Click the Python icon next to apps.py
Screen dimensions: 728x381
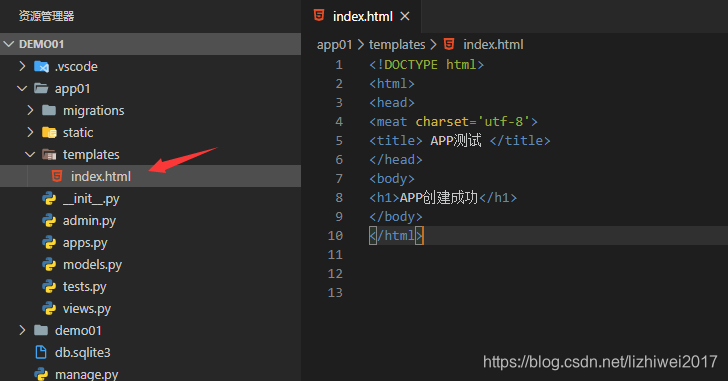[x=49, y=242]
